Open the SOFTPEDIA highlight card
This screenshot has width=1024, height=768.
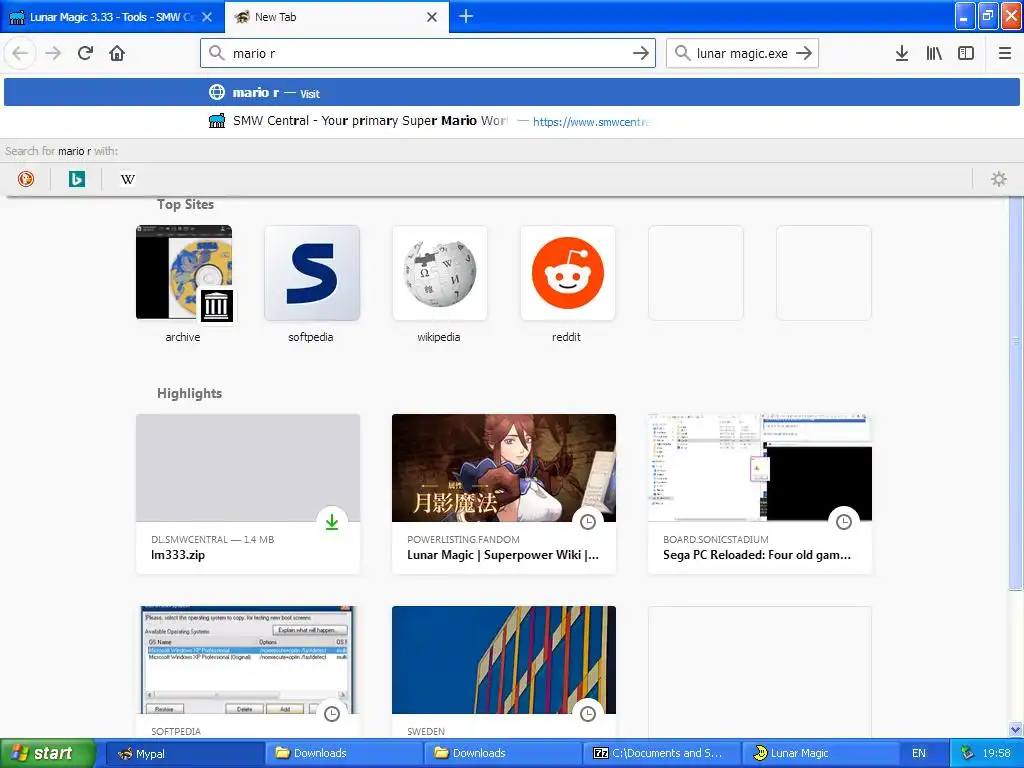[248, 673]
